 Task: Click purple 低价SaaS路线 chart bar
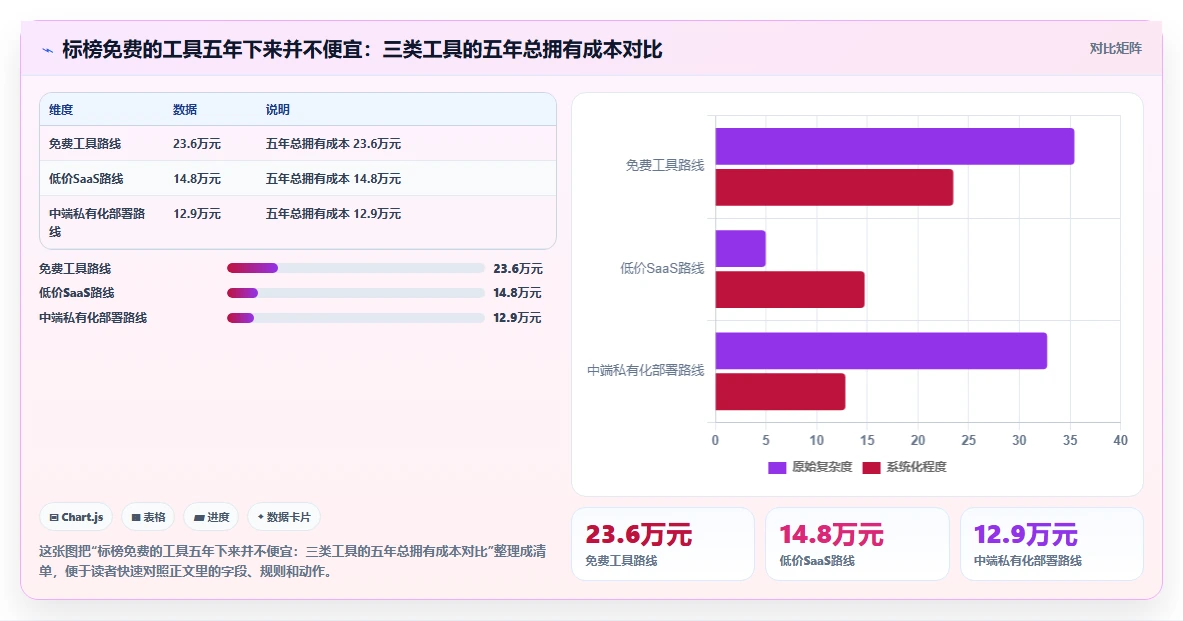click(740, 248)
